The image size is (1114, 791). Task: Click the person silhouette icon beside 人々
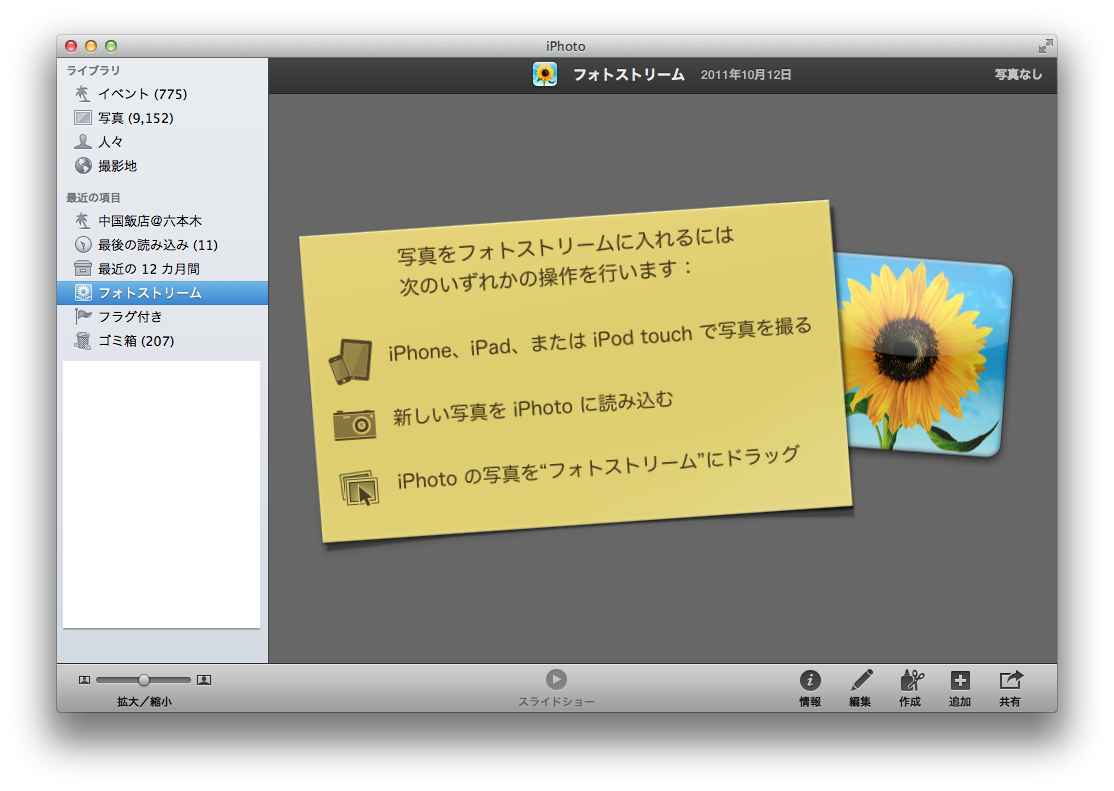tap(83, 141)
